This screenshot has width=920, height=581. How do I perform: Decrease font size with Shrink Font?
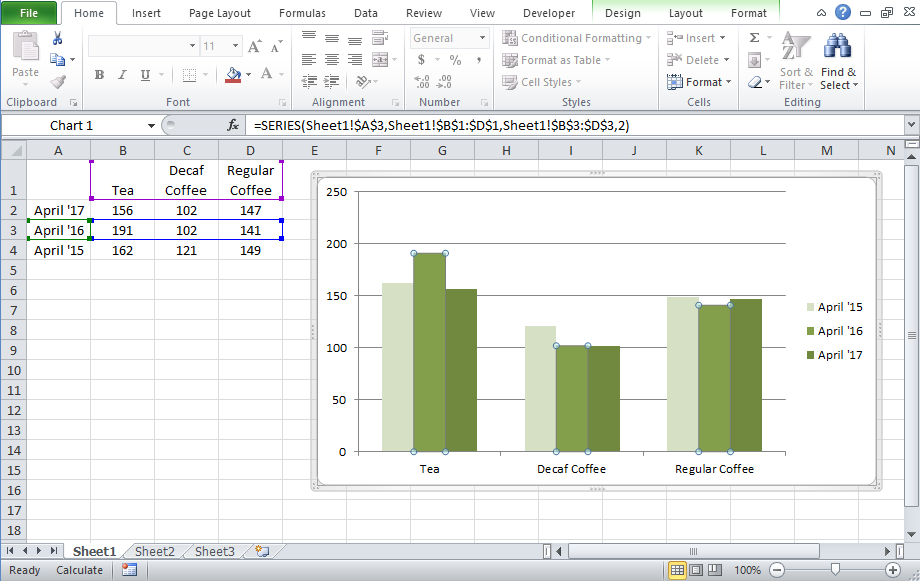pos(276,46)
